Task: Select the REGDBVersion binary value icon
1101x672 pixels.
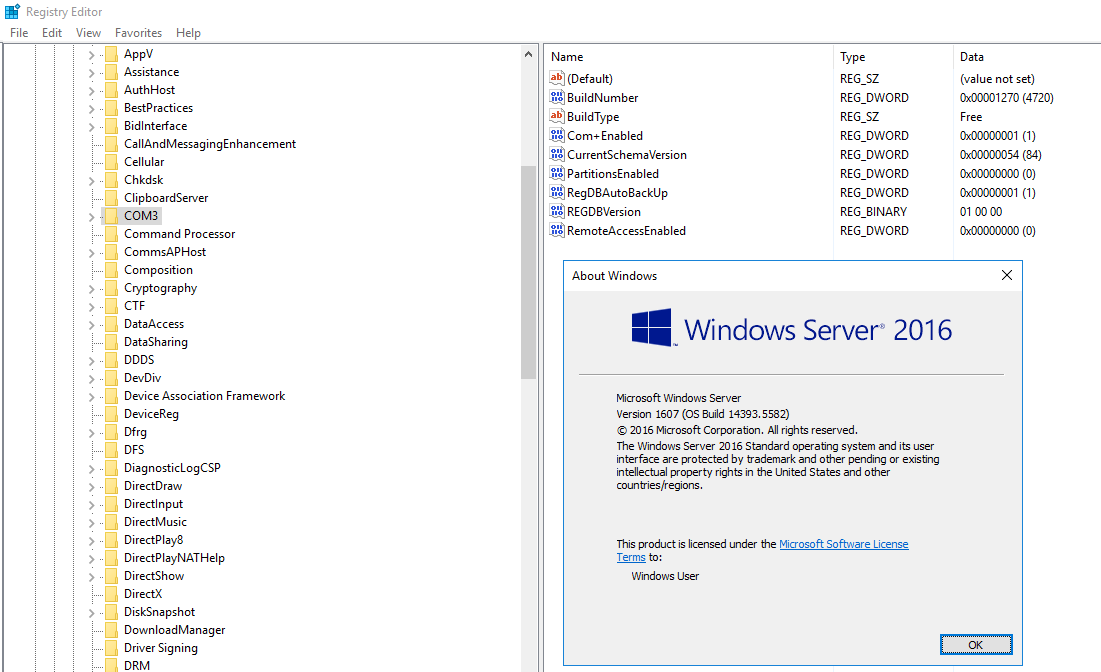Action: [x=557, y=211]
